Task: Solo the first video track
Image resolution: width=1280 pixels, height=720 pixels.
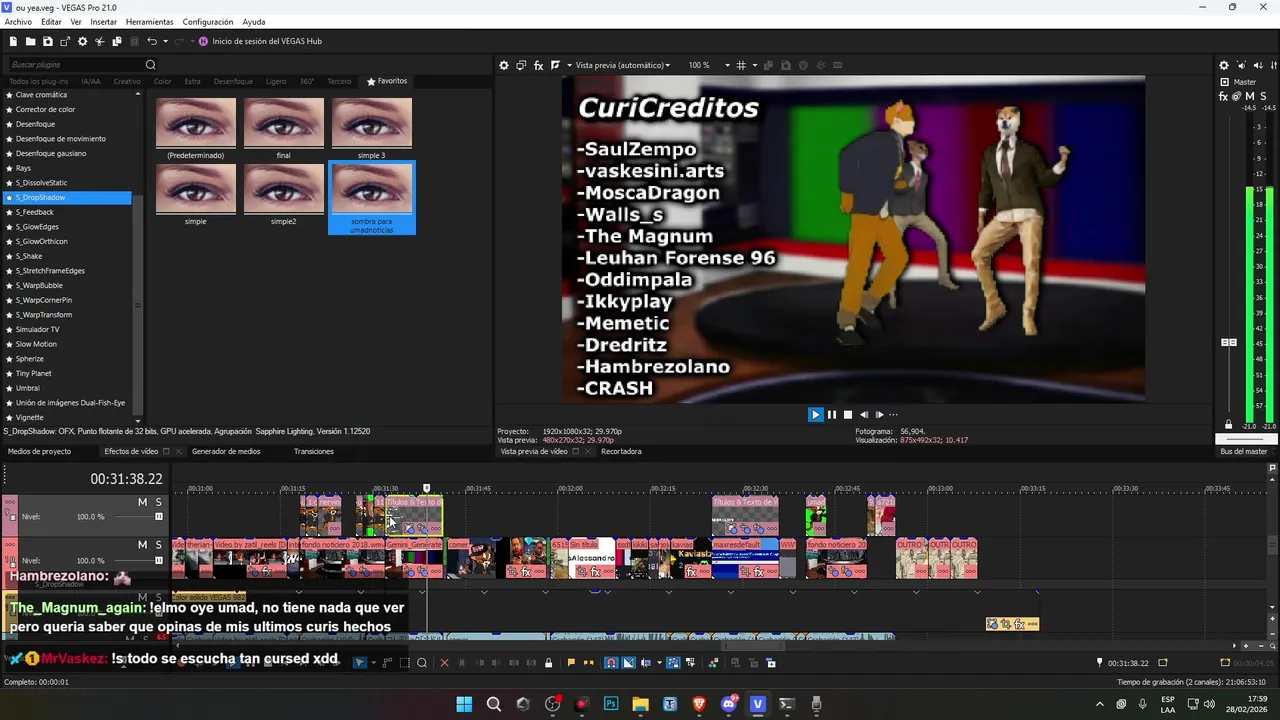Action: [x=158, y=501]
